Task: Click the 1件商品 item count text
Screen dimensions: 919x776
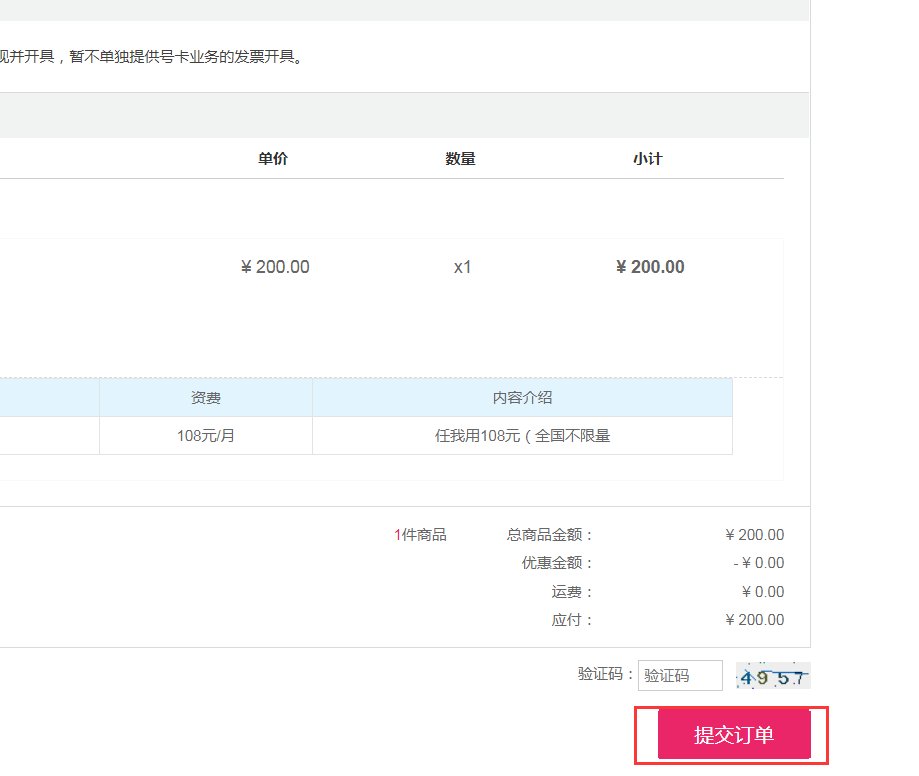Action: pyautogui.click(x=419, y=534)
